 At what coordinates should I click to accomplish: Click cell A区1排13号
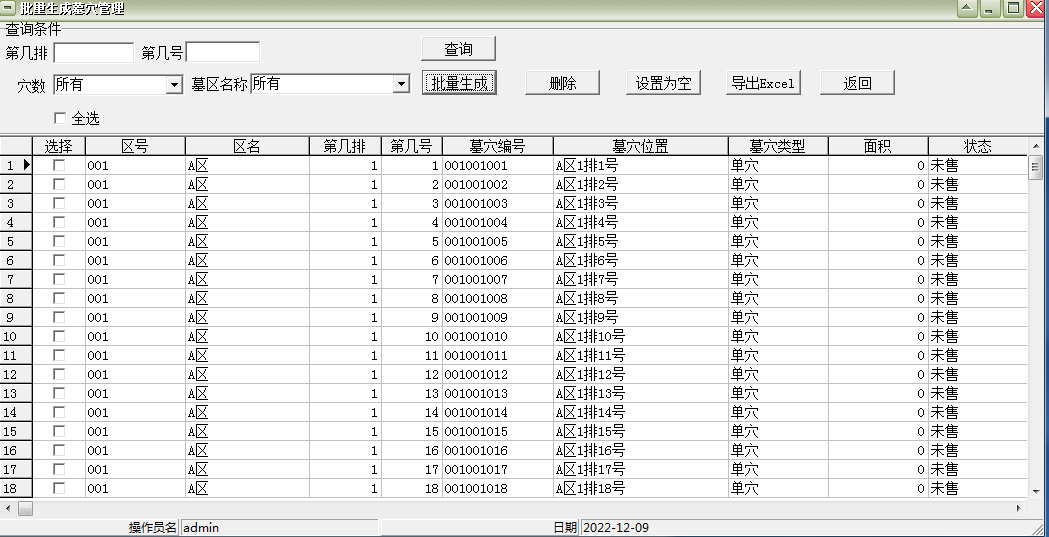[x=641, y=393]
